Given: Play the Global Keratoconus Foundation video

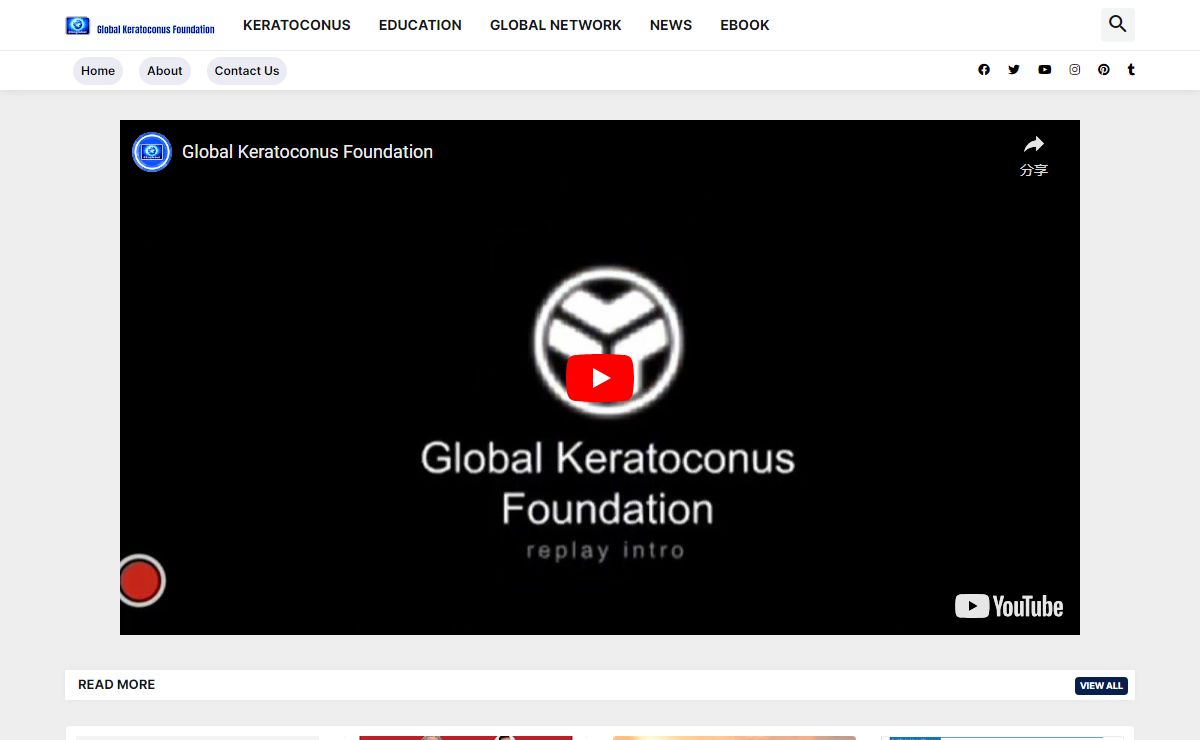Looking at the screenshot, I should coord(600,378).
